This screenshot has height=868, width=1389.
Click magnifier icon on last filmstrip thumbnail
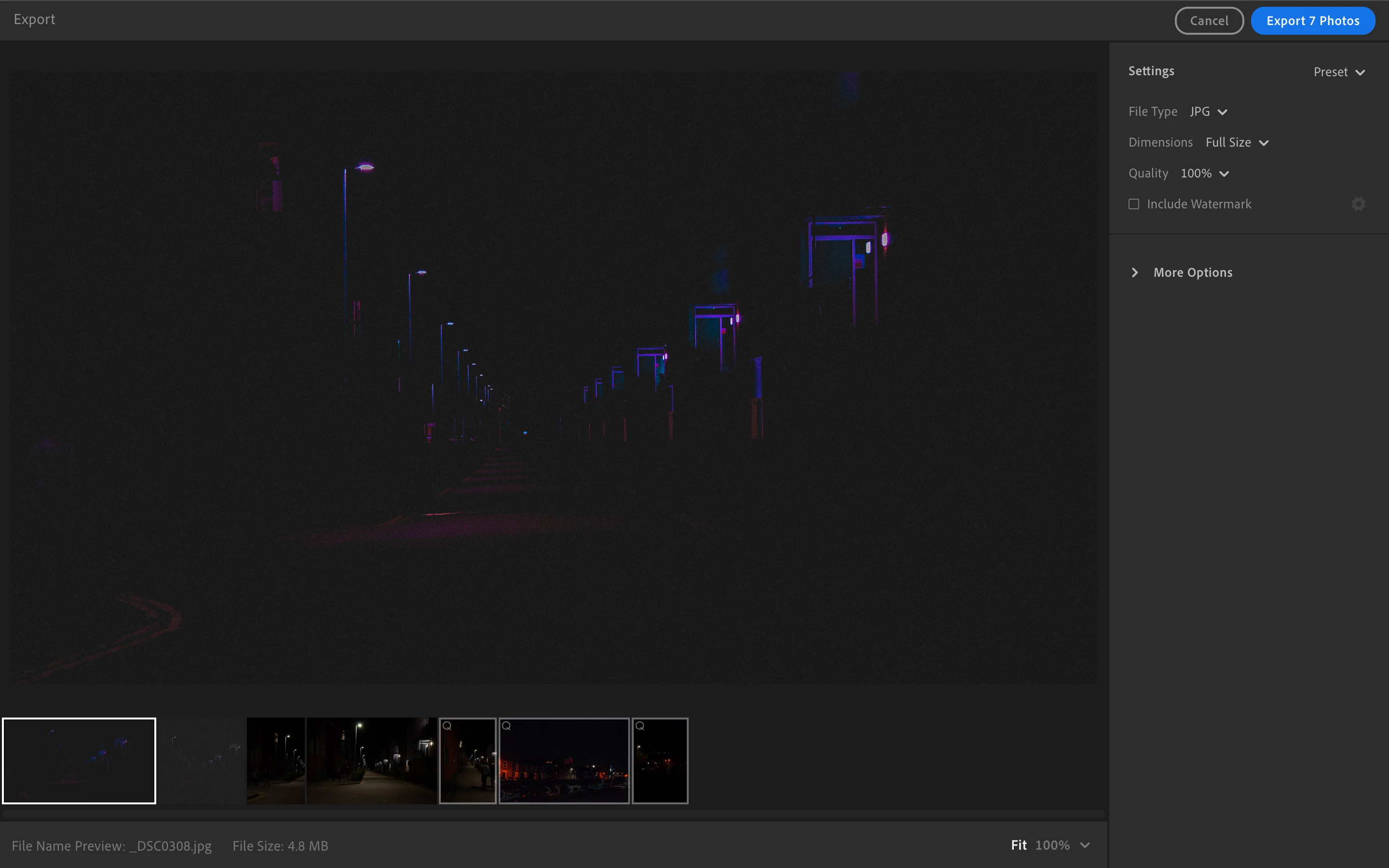[640, 726]
